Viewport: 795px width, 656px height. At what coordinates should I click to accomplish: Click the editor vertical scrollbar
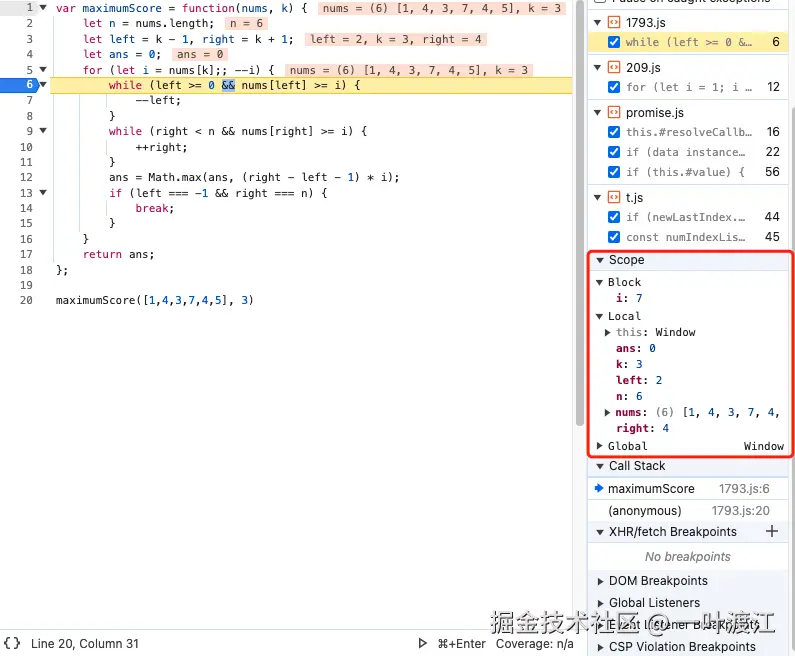[x=580, y=213]
